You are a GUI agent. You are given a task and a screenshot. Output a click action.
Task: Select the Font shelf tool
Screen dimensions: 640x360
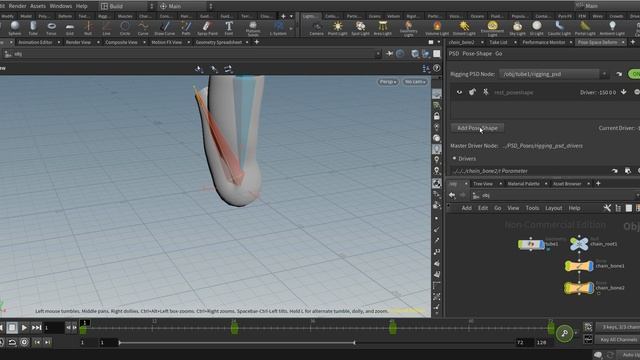coord(229,28)
